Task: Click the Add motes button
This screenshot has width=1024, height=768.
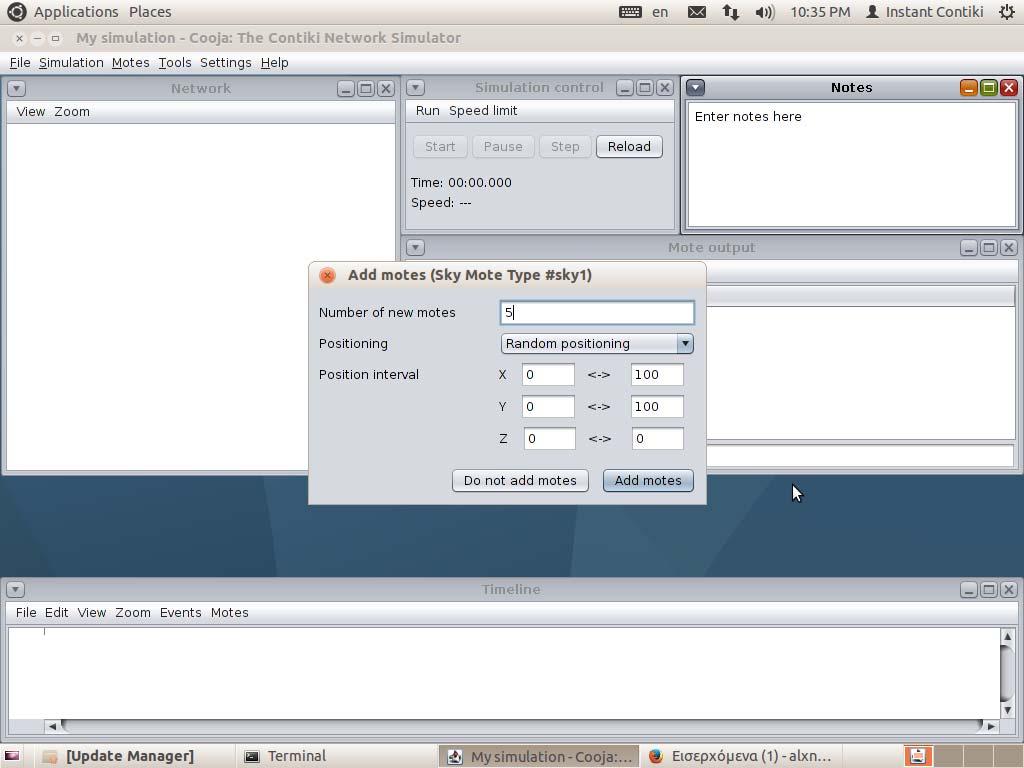Action: [x=648, y=481]
